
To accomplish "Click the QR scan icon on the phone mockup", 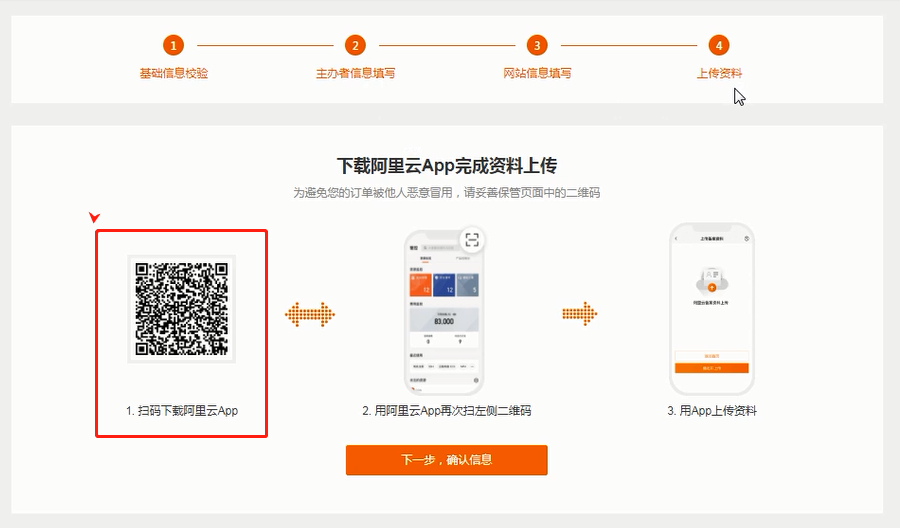I will point(472,240).
